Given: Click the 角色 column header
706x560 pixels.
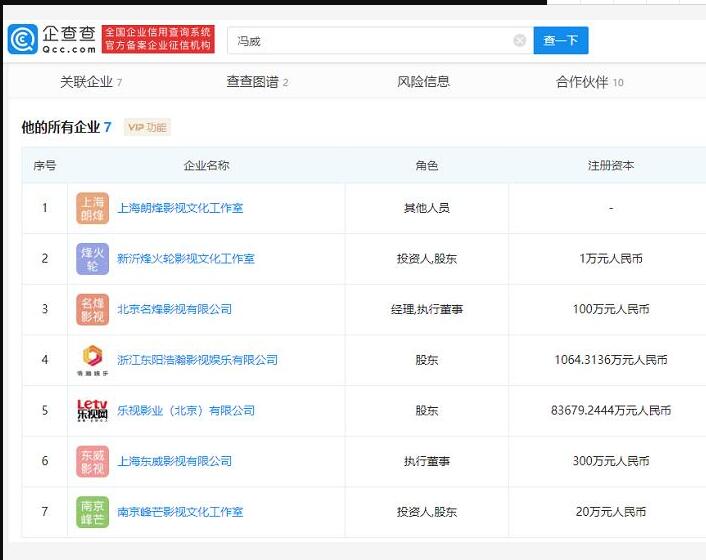Looking at the screenshot, I should pos(427,166).
